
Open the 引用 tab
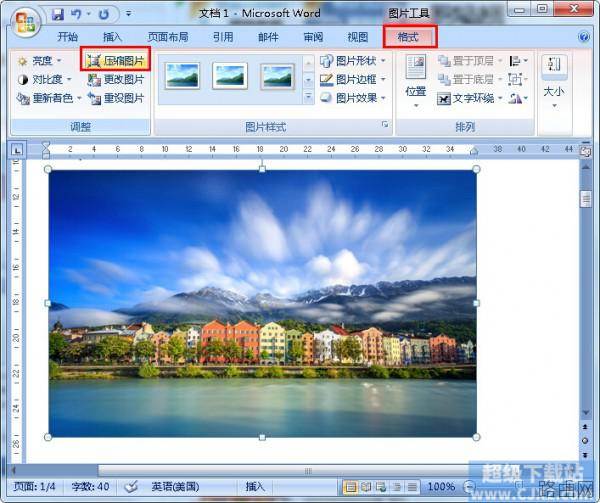tap(223, 37)
